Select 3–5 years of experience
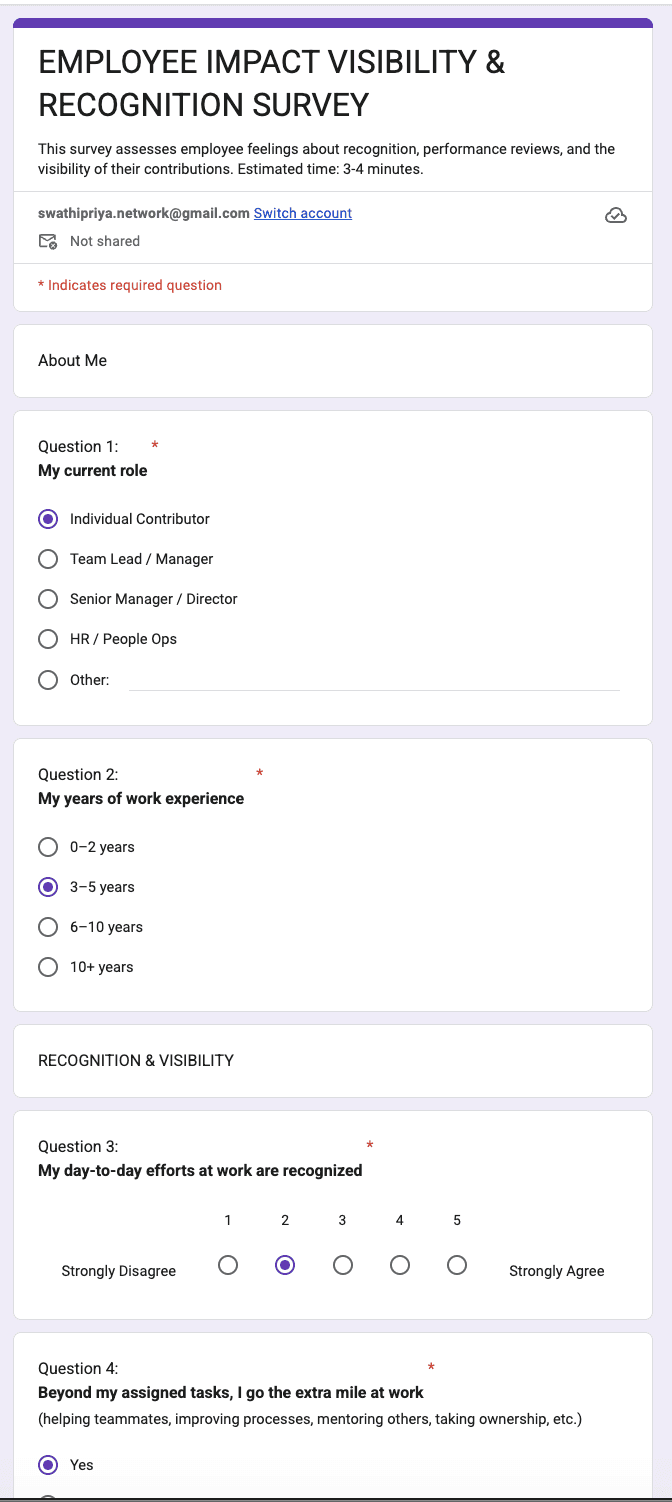 [48, 887]
